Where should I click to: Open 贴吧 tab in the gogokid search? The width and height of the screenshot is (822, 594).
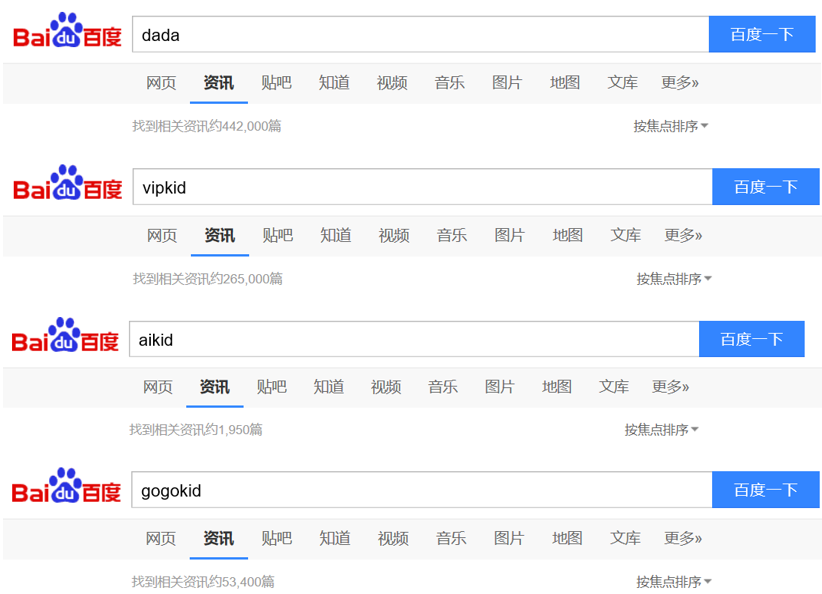277,538
